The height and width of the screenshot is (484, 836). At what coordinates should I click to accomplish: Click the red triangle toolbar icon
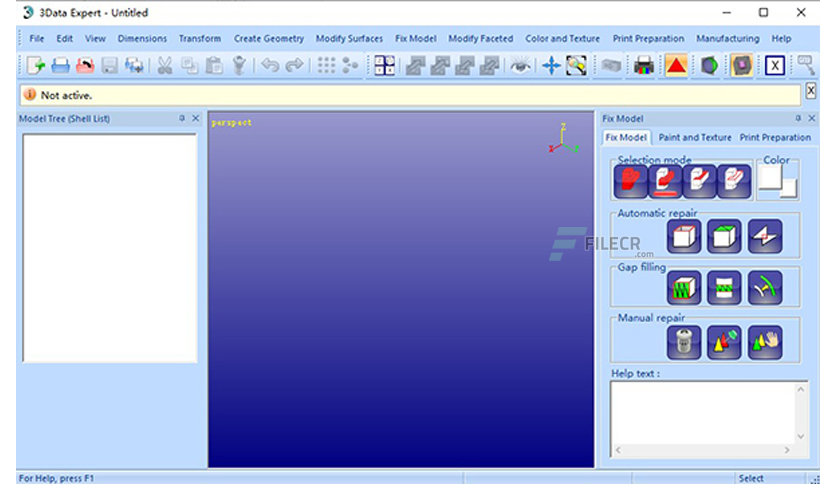click(x=676, y=66)
